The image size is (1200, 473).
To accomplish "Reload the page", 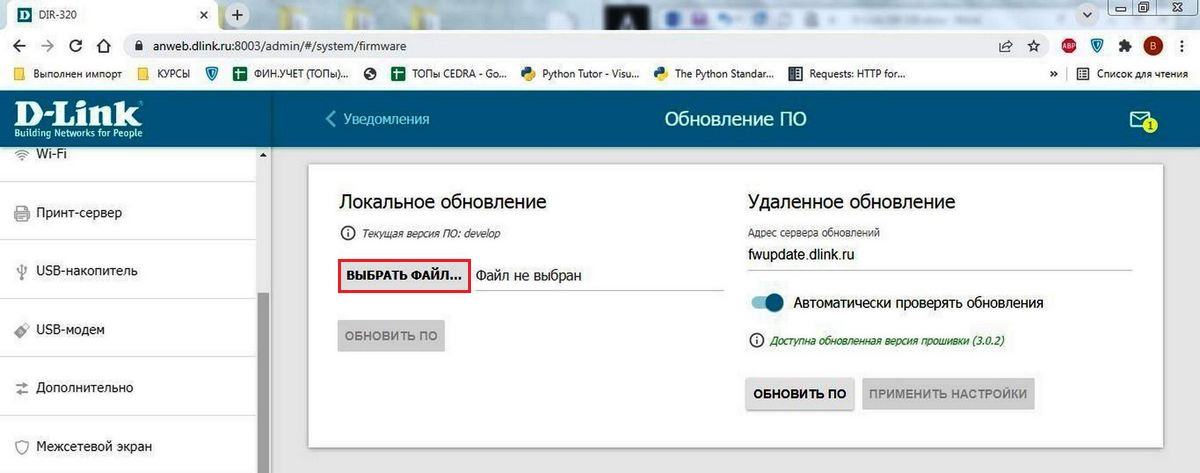I will coord(76,46).
